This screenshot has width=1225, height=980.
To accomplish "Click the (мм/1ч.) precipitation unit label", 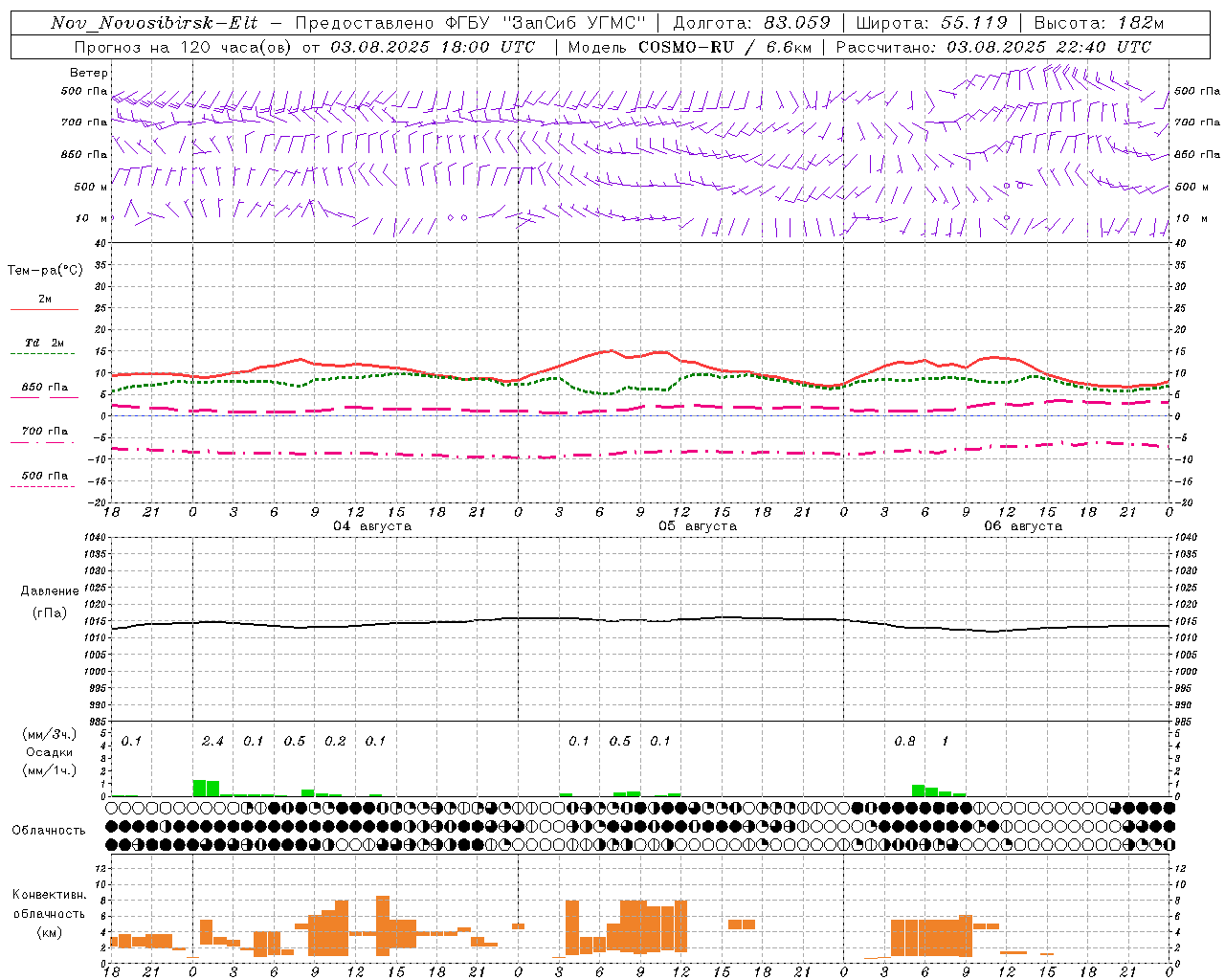I will (49, 770).
